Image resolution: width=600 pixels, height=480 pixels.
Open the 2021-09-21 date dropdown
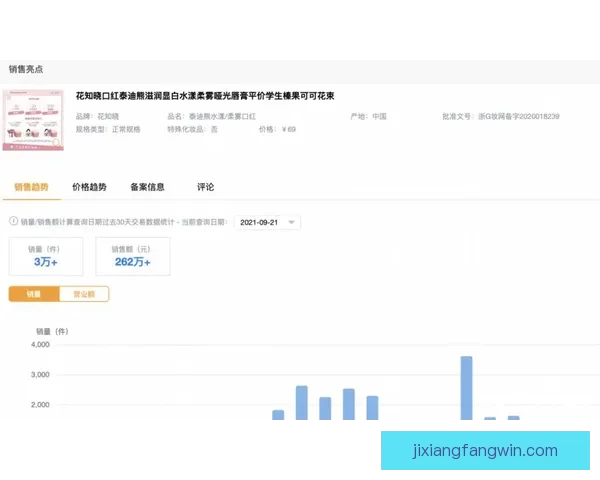pos(267,222)
